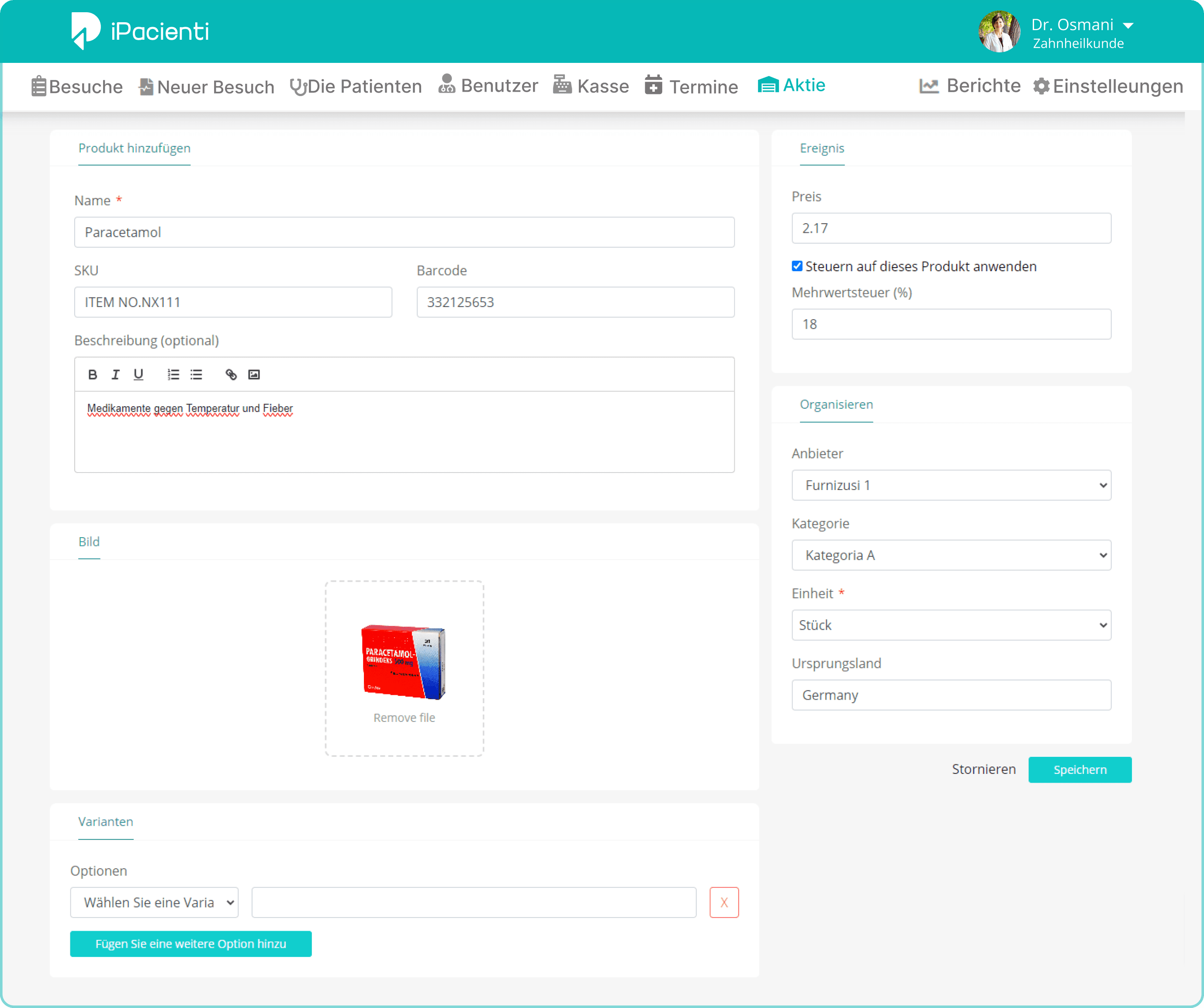Image resolution: width=1204 pixels, height=1008 pixels.
Task: Open the variant option selector
Action: click(154, 903)
